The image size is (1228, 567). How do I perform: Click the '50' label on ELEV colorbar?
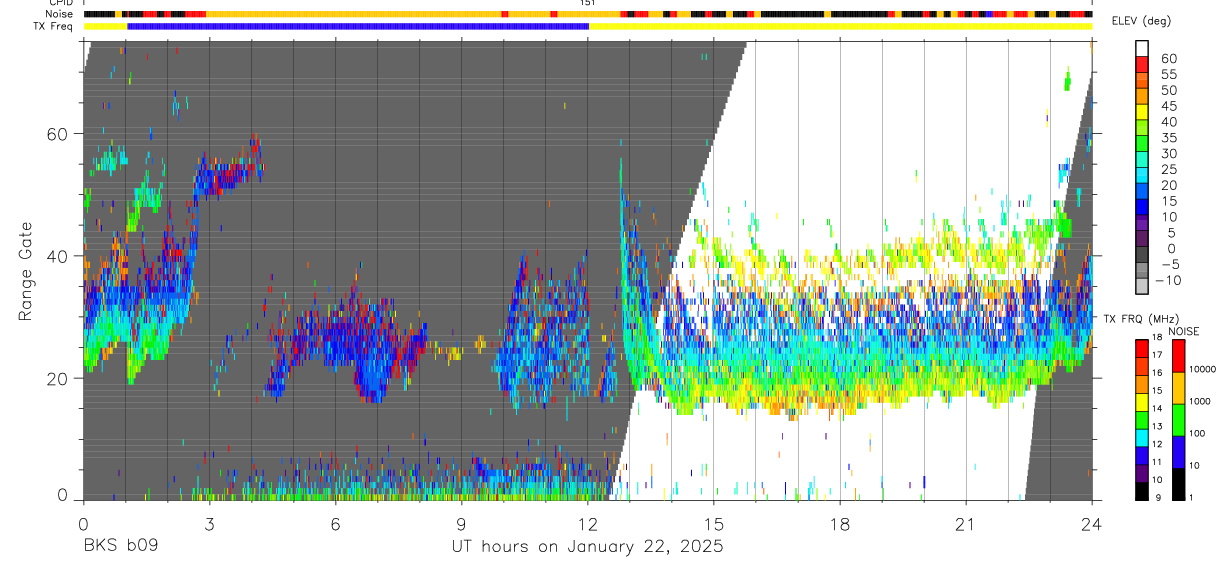pos(1169,90)
